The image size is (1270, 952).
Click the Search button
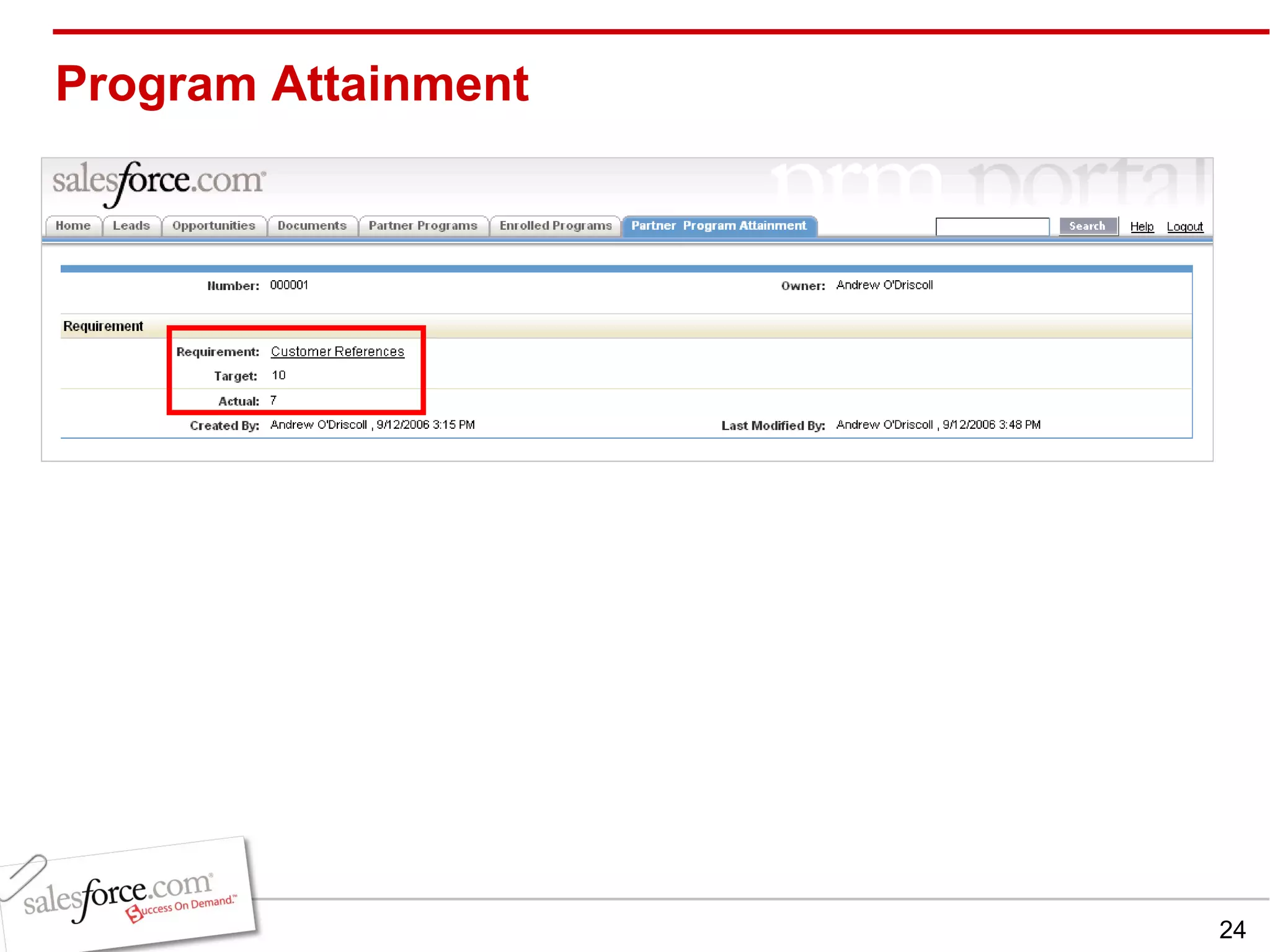pos(1087,226)
